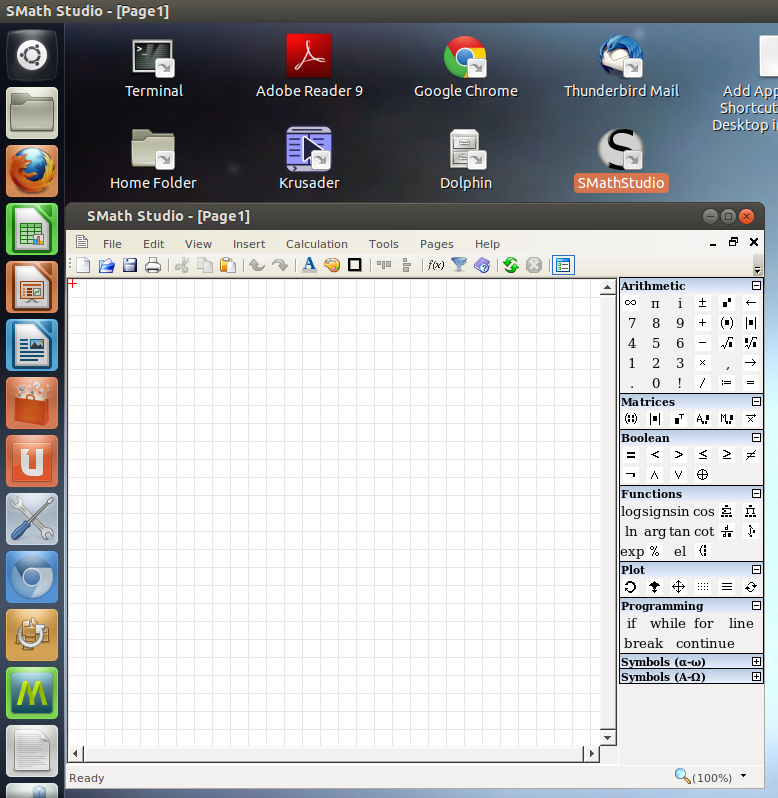Toggle the side panel toolbar button
The width and height of the screenshot is (778, 798).
pos(562,265)
